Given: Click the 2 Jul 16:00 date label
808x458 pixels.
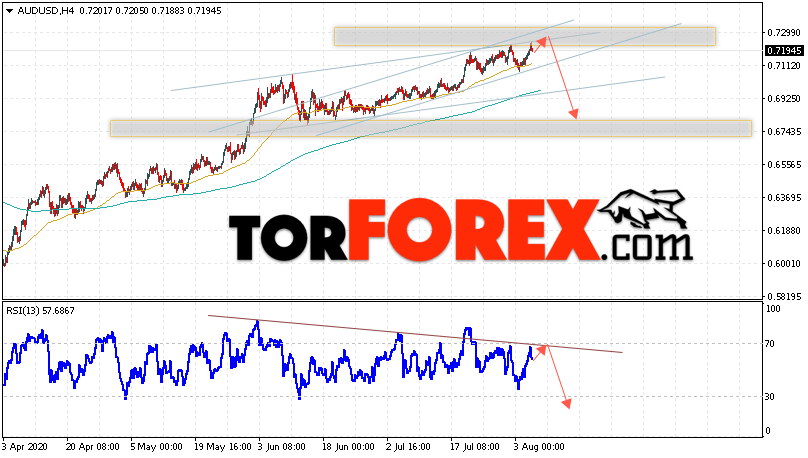Looking at the screenshot, I should 409,447.
